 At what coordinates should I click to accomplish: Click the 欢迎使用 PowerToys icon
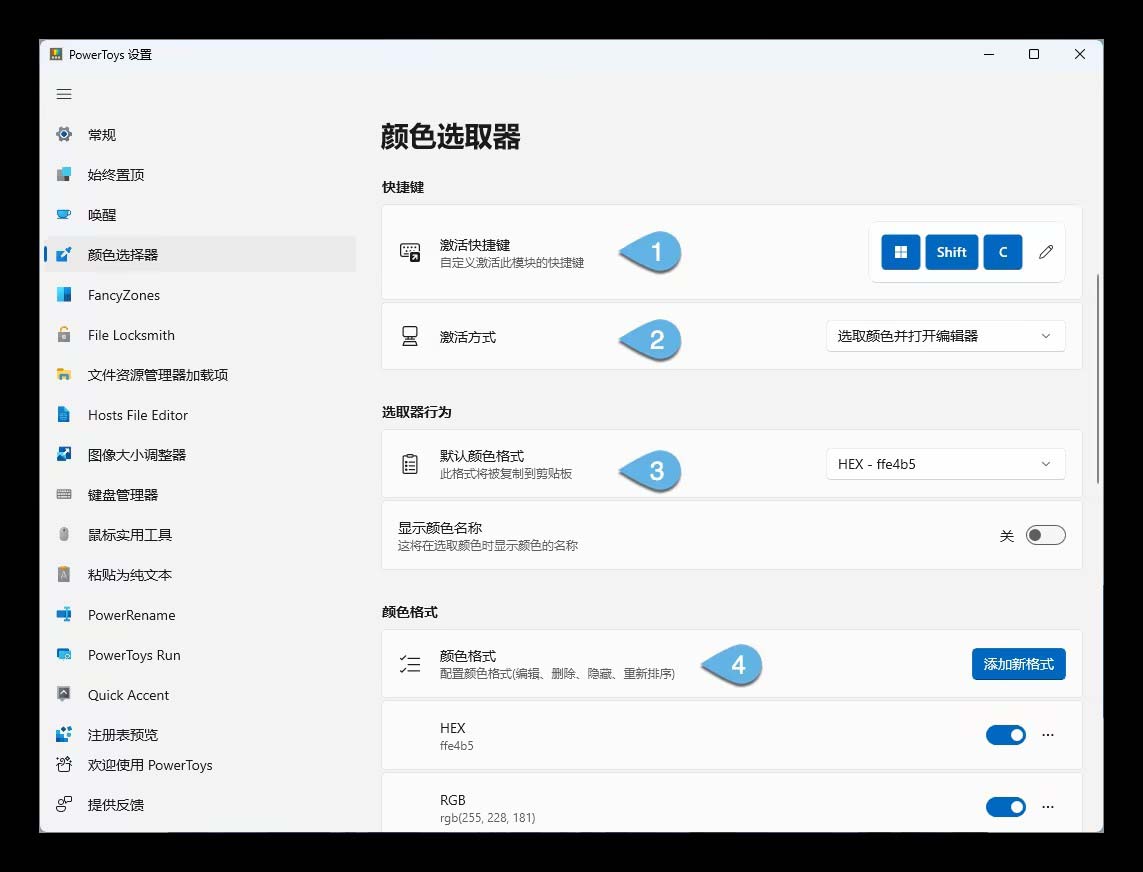click(x=64, y=765)
